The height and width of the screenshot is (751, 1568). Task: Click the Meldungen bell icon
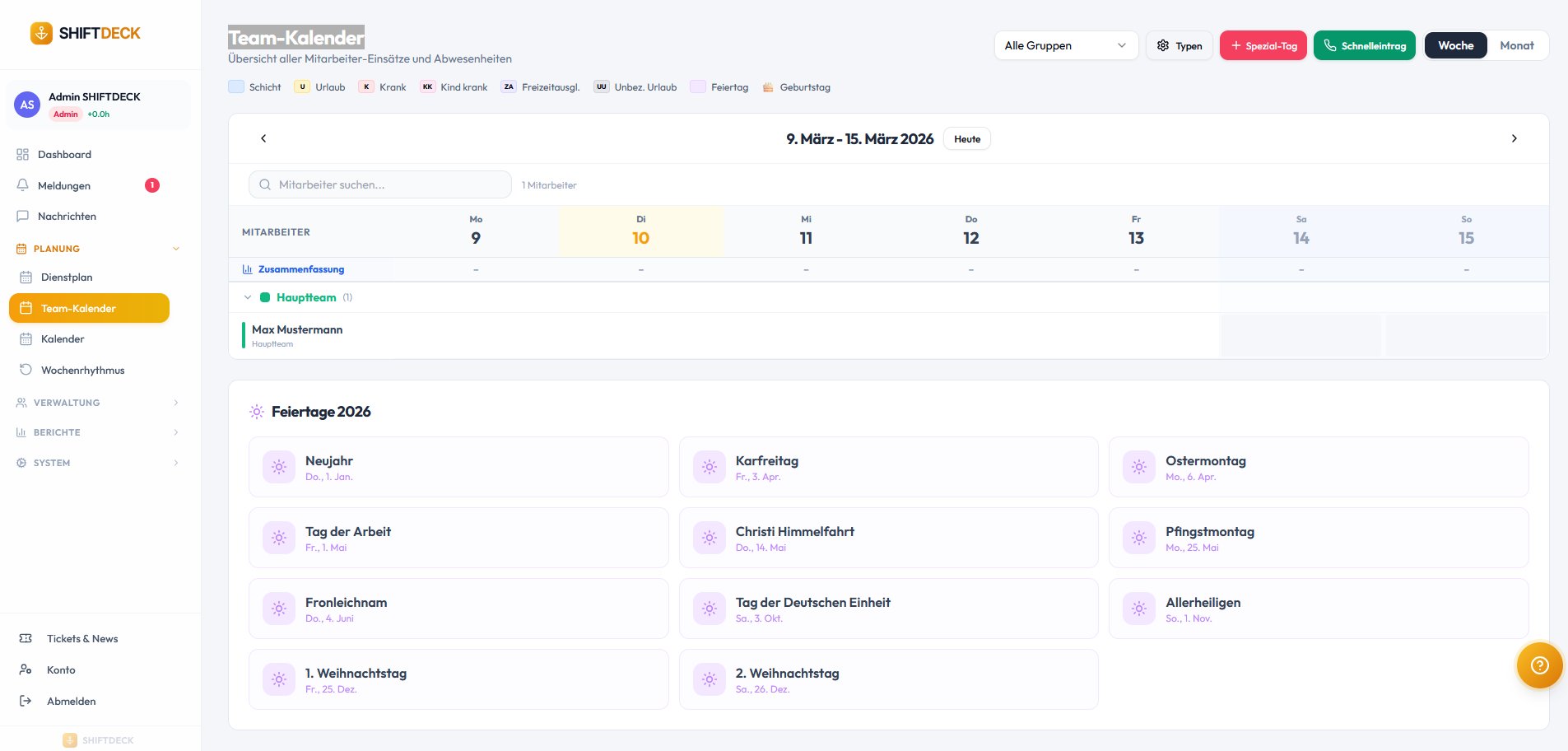[x=23, y=185]
